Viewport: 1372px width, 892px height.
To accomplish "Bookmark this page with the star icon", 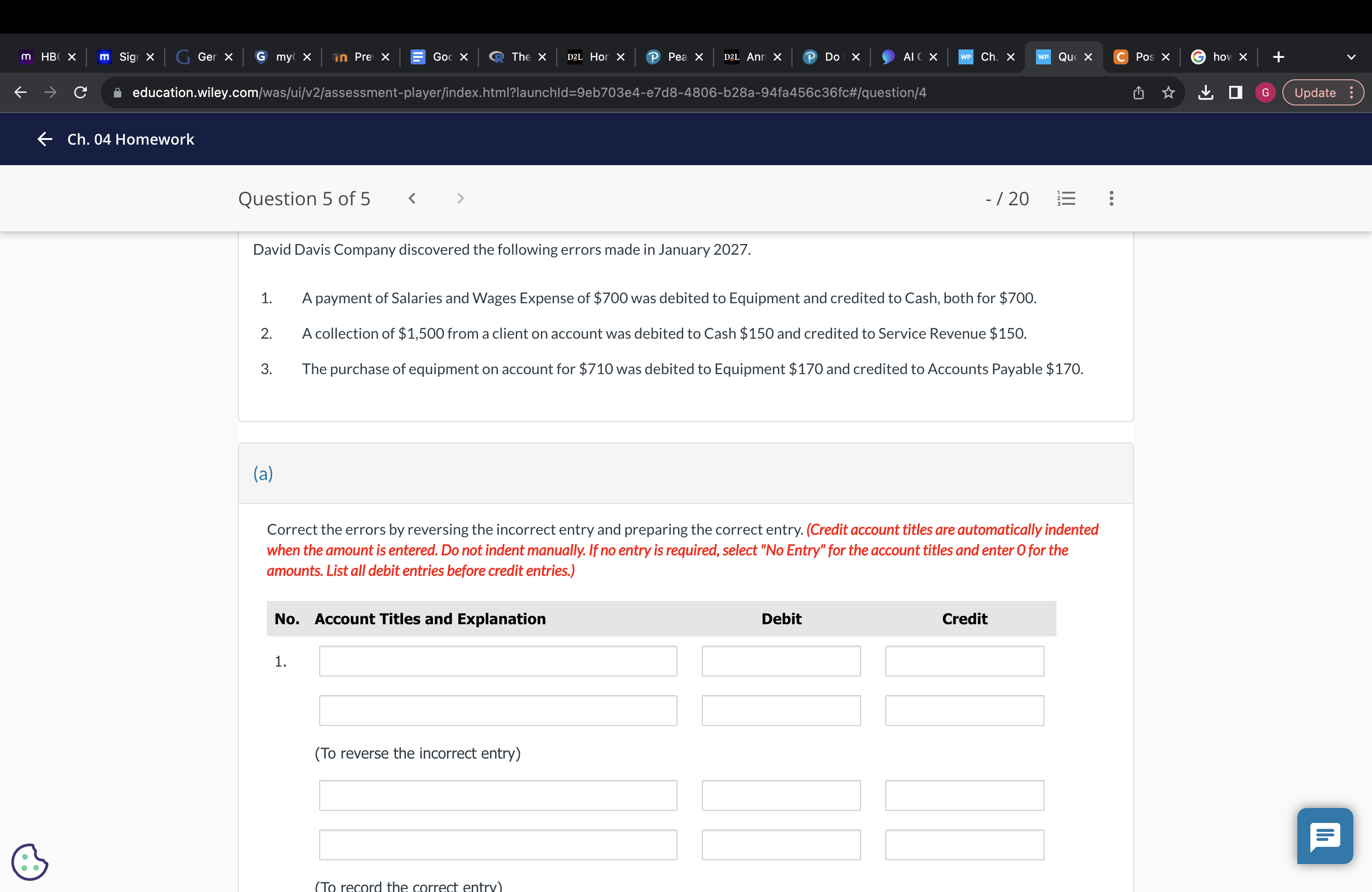I will pyautogui.click(x=1168, y=92).
